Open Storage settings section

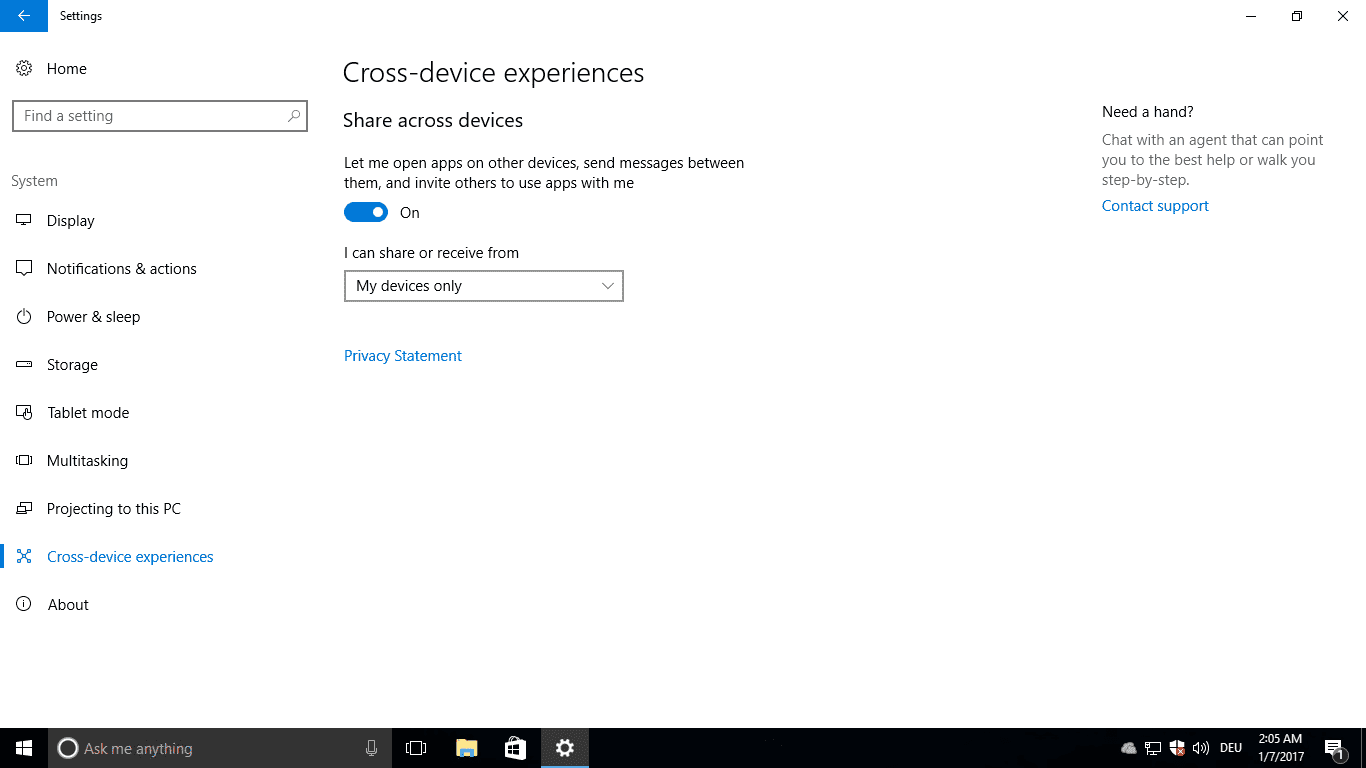tap(72, 365)
